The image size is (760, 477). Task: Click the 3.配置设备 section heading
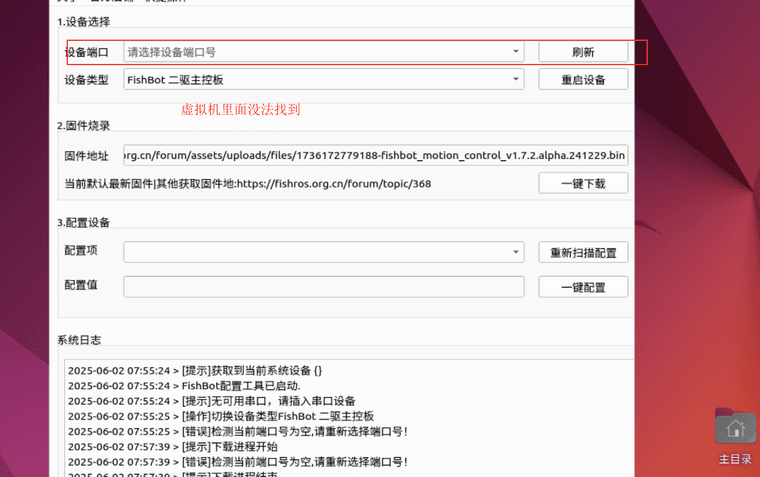(x=83, y=223)
